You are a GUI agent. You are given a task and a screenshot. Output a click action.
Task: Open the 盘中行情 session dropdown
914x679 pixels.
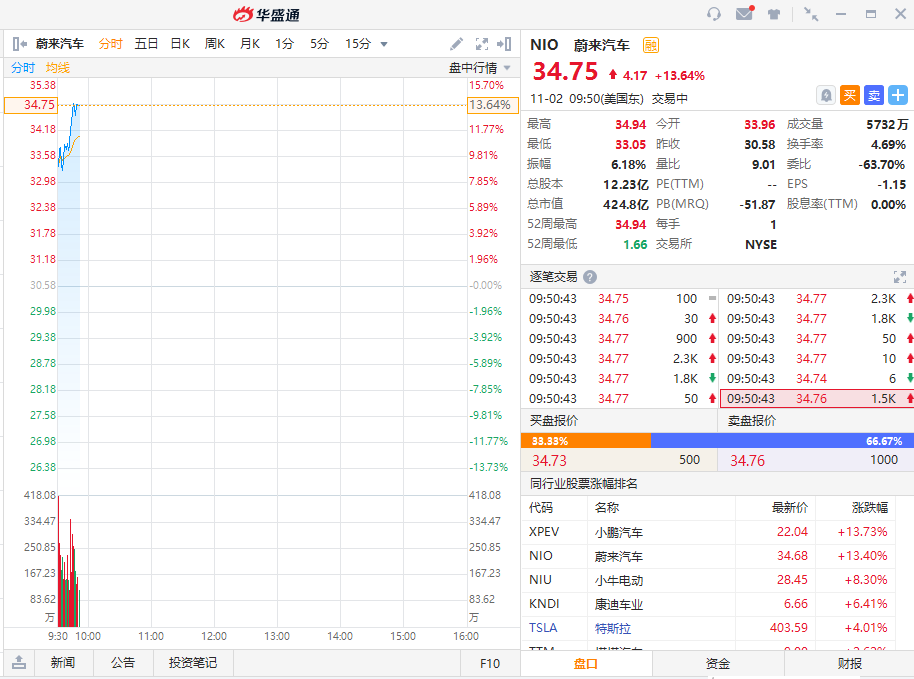480,68
